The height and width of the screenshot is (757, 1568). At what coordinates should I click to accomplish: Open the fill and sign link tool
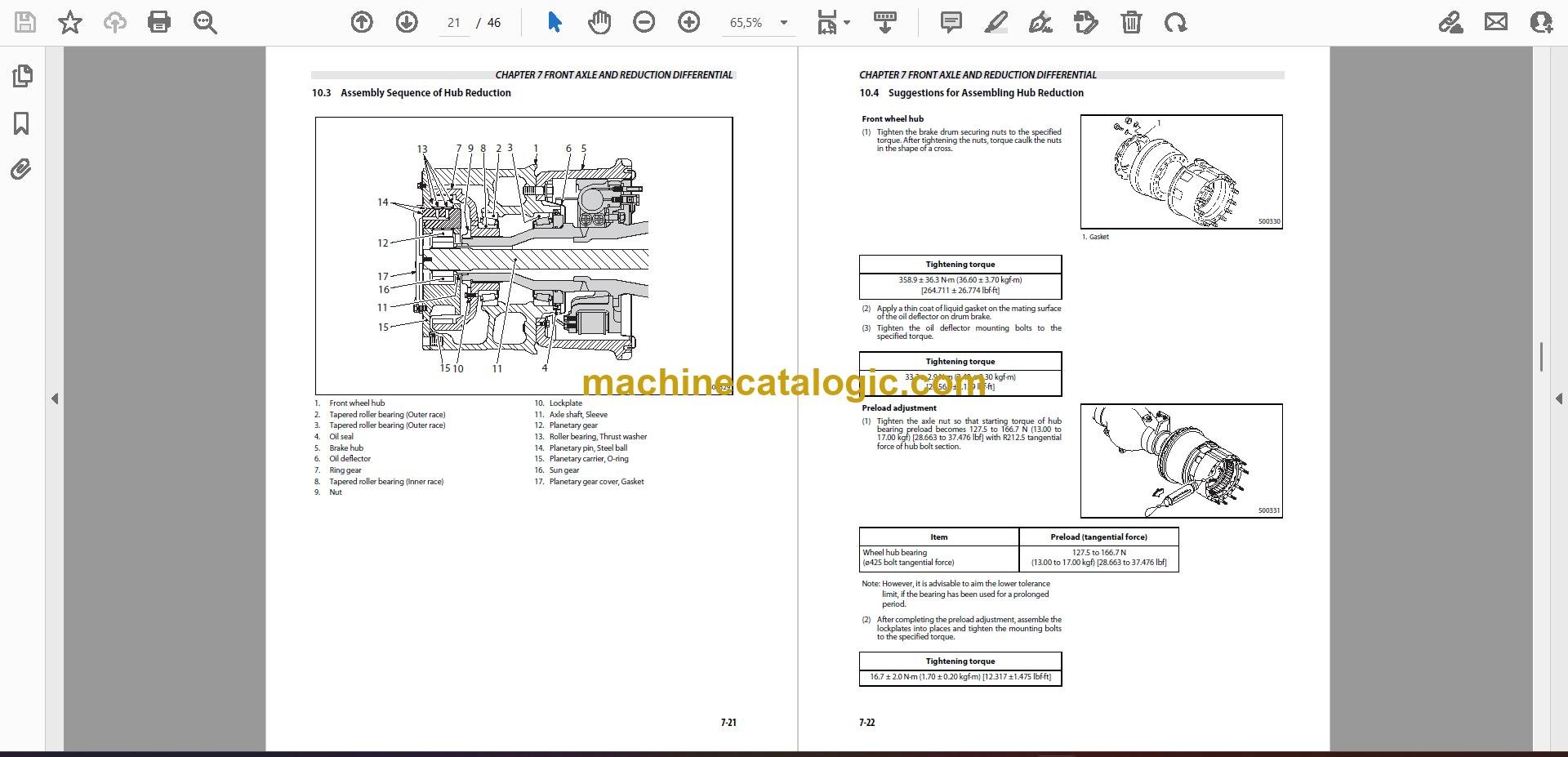coord(1451,22)
